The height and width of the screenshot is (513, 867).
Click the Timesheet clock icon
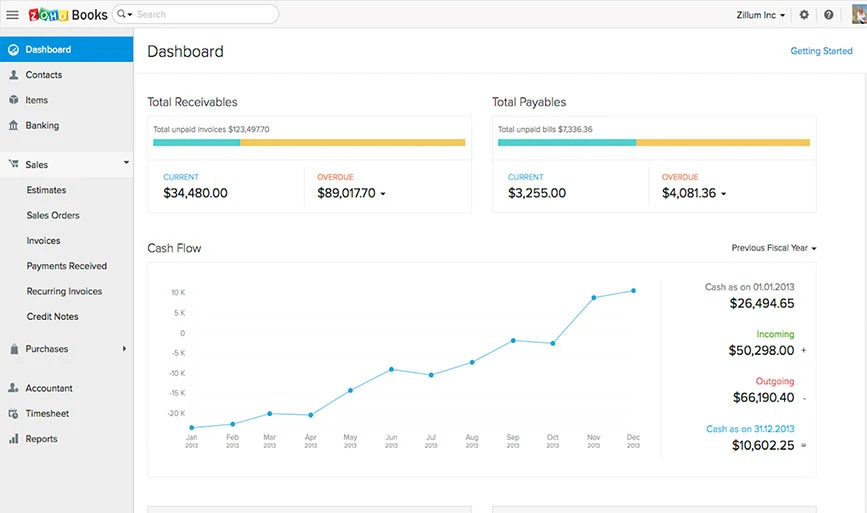coord(14,413)
